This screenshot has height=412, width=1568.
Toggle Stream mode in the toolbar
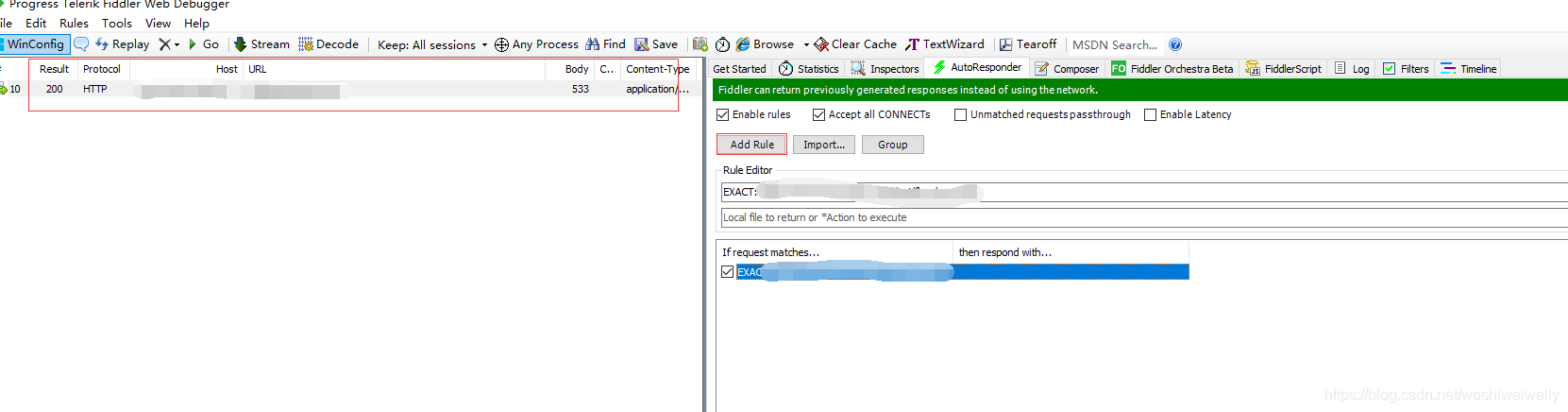click(261, 44)
